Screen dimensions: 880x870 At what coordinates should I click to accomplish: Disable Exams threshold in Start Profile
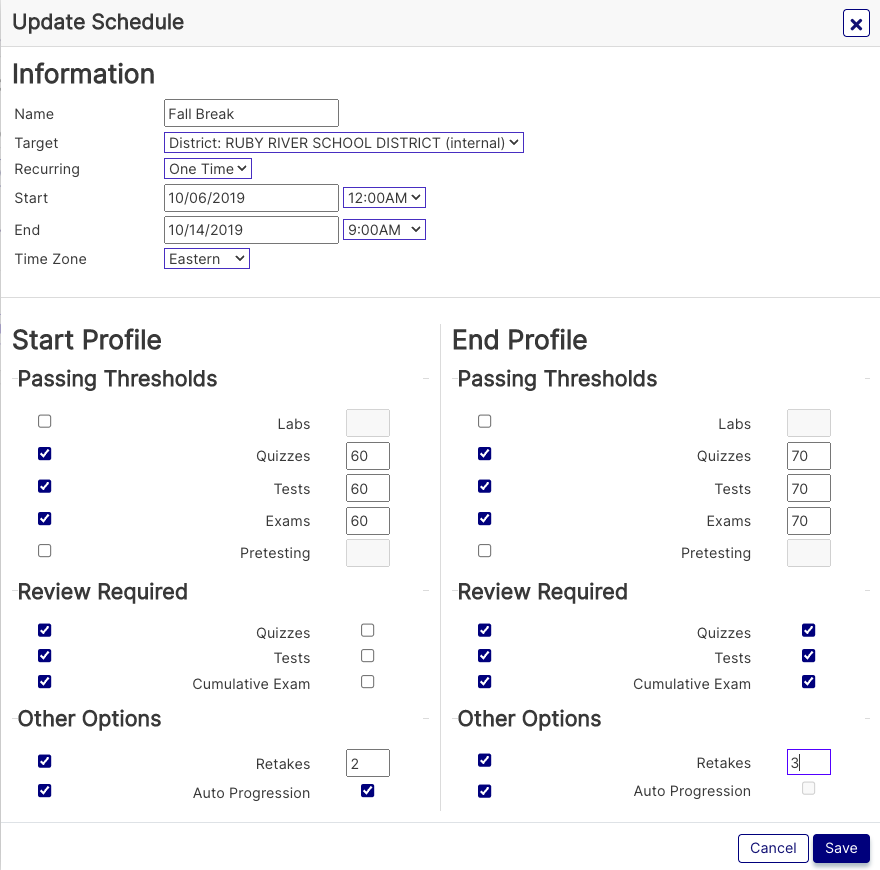[45, 519]
